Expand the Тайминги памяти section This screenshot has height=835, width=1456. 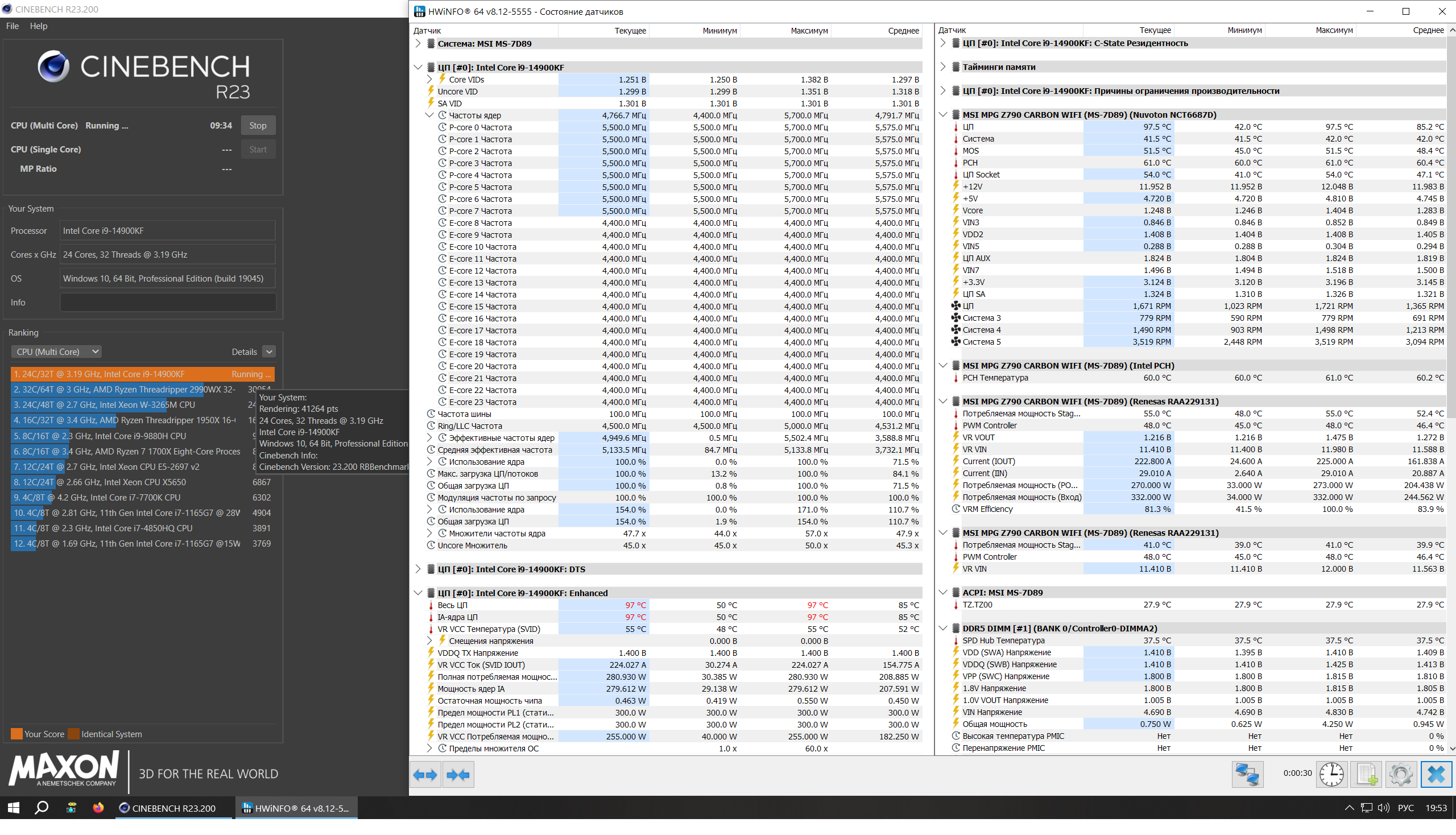click(943, 67)
